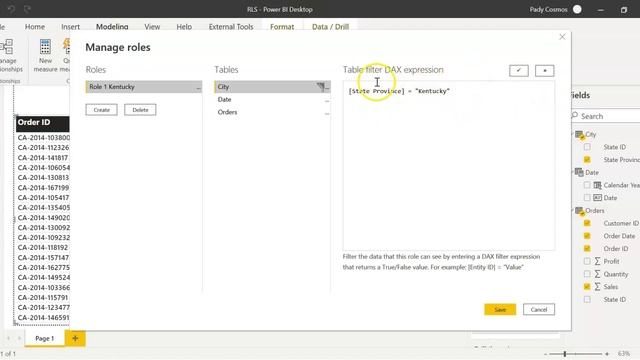Image resolution: width=640 pixels, height=360 pixels.
Task: Collapse the Orders table in Fields pane
Action: click(x=573, y=210)
